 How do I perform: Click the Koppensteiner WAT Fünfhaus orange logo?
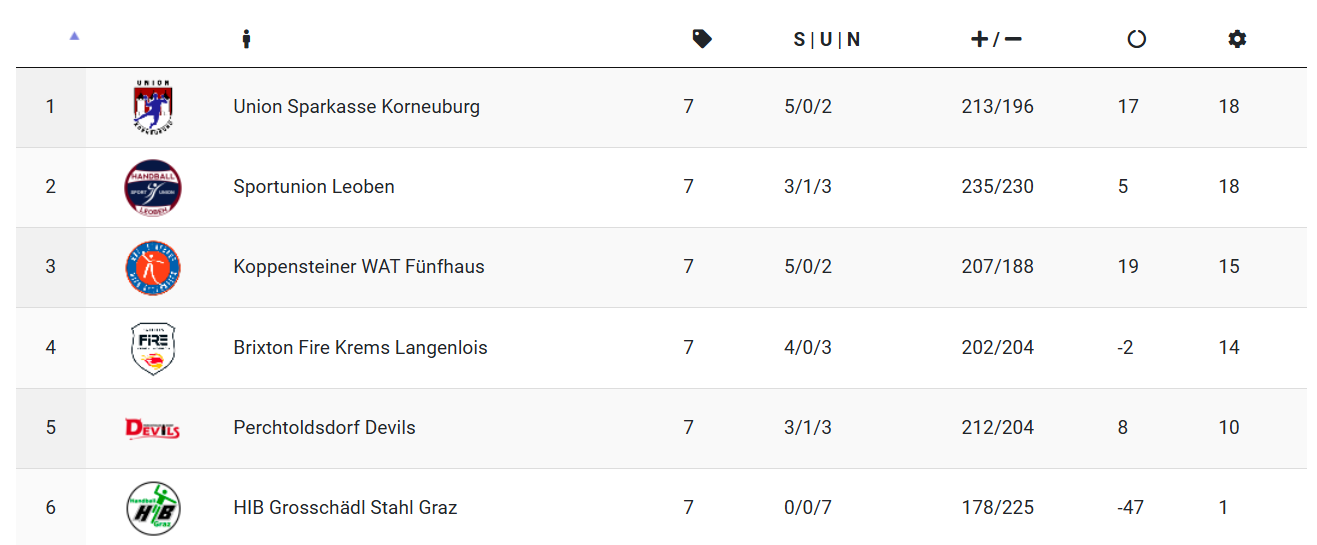click(x=153, y=267)
